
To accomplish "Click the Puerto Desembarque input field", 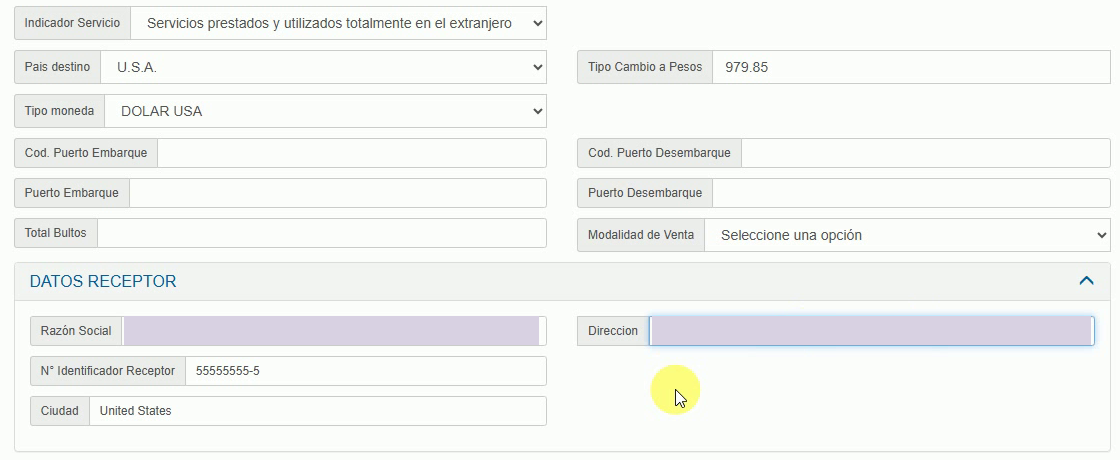I will 911,193.
